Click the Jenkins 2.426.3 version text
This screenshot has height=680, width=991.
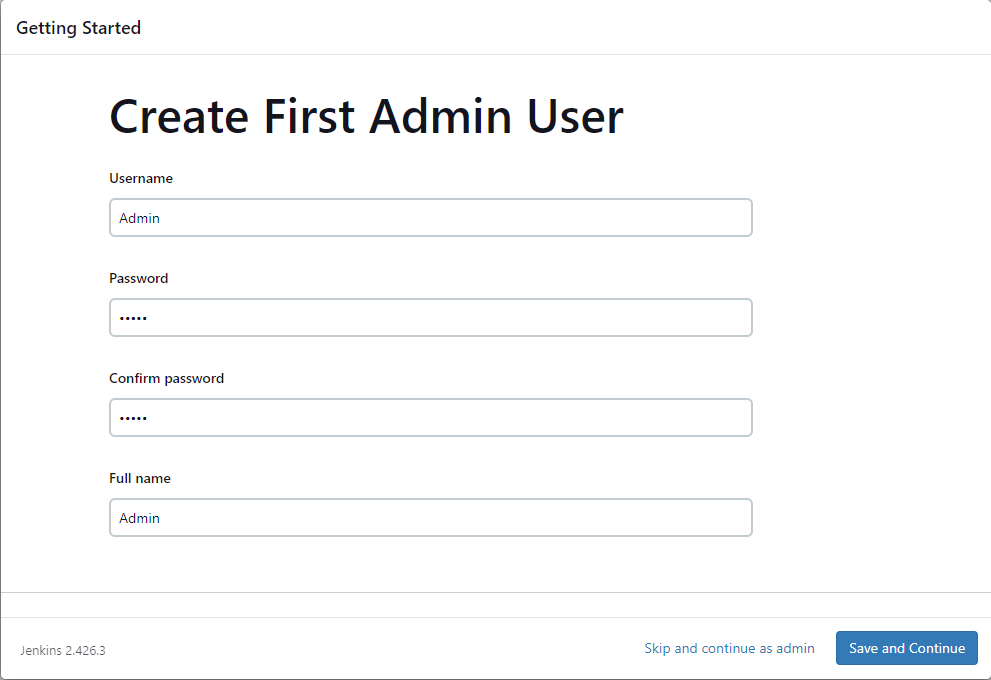point(62,650)
